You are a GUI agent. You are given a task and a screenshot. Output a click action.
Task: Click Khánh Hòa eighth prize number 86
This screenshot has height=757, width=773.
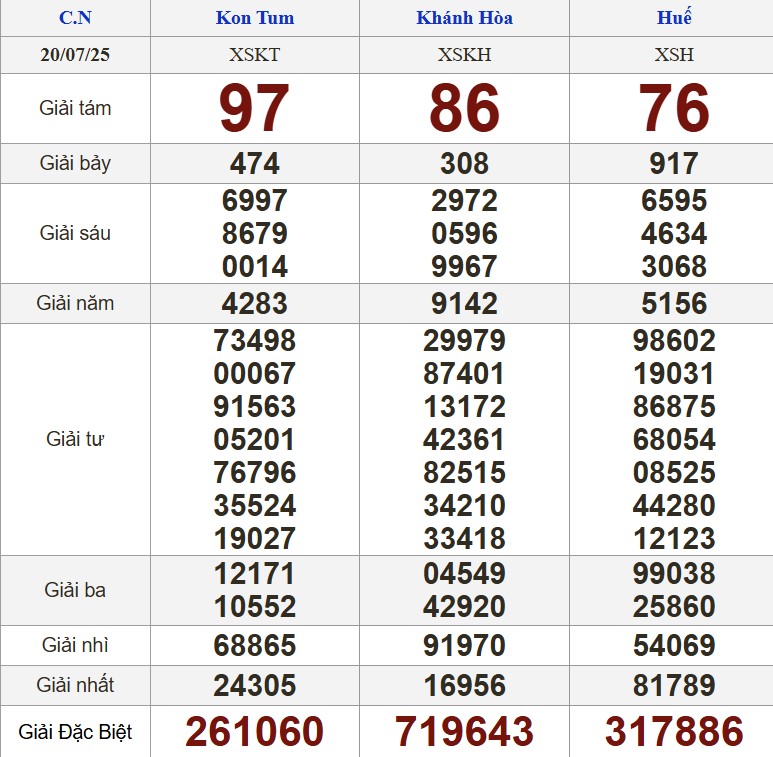[464, 108]
